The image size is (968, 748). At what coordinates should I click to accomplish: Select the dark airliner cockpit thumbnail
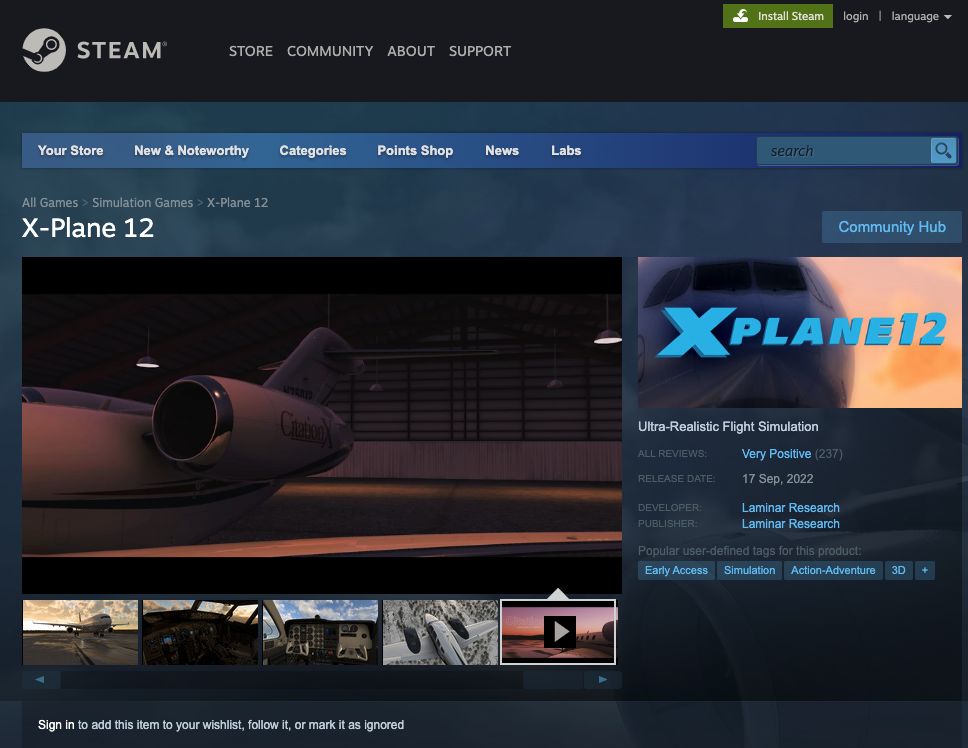pyautogui.click(x=200, y=632)
